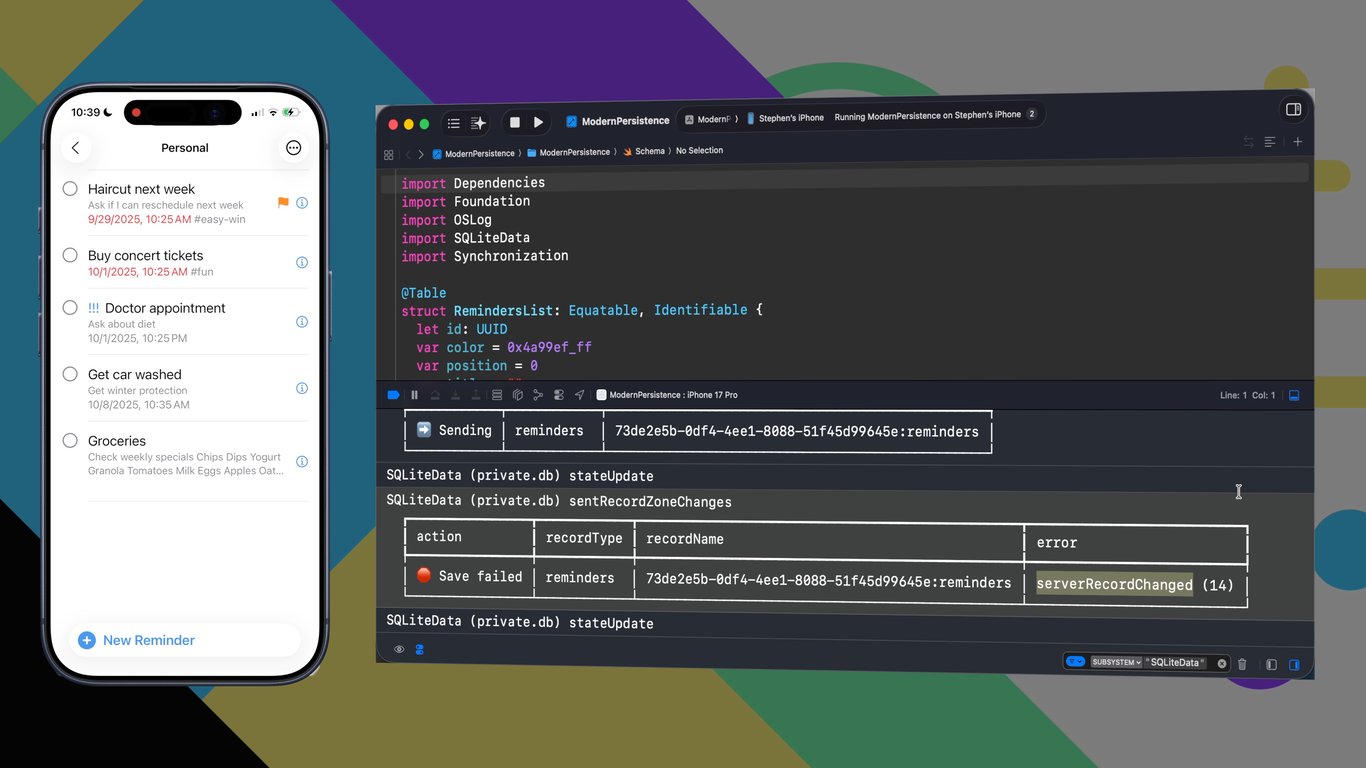Mark Haircut next week as complete

tap(70, 188)
